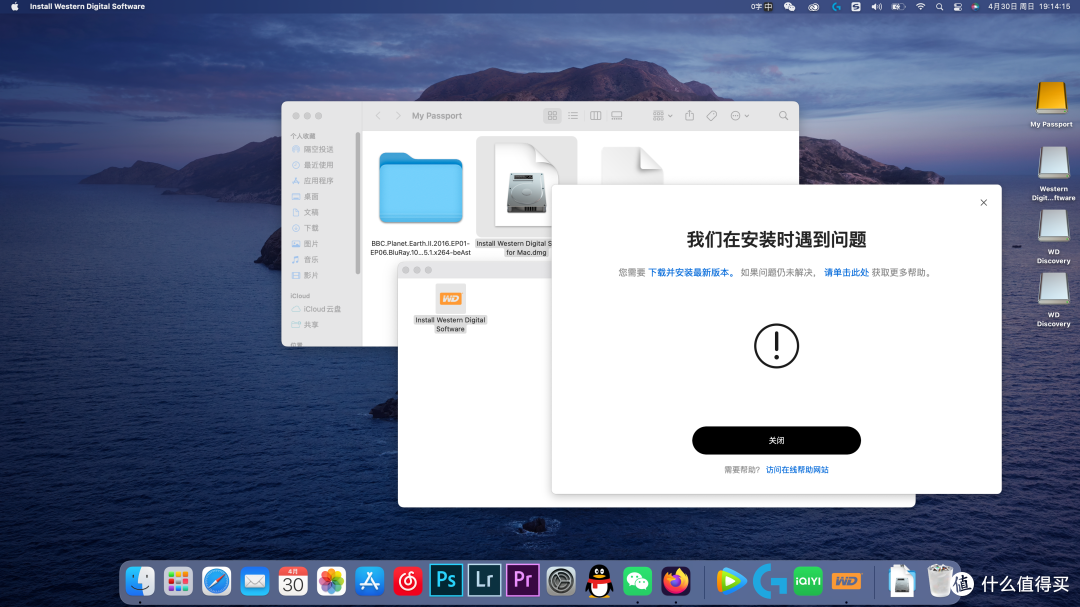Open Finder from the Dock

(x=140, y=582)
